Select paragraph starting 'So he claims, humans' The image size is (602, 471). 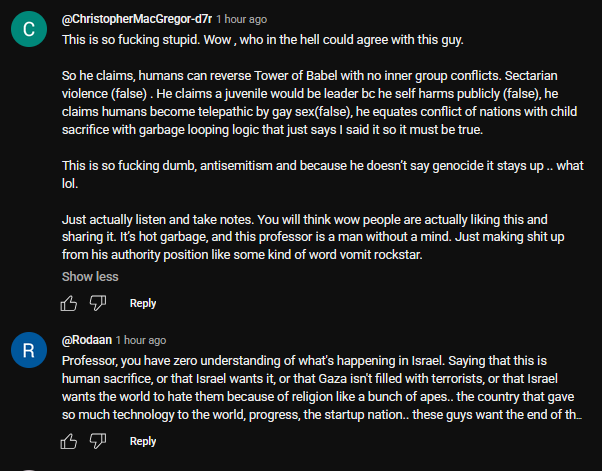tap(319, 102)
